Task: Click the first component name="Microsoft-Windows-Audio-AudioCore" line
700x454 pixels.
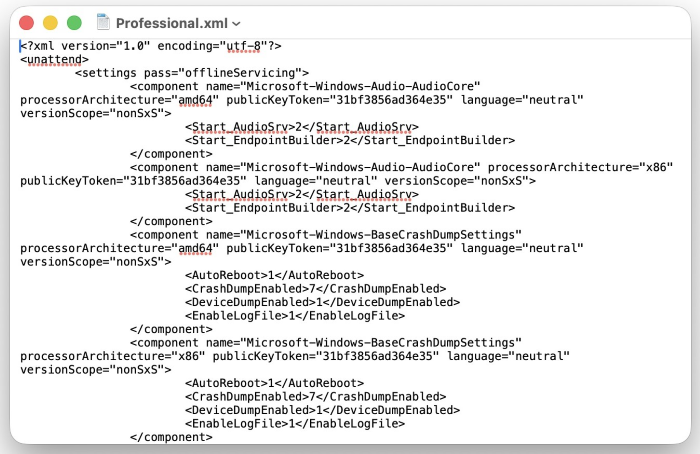Action: tap(305, 87)
